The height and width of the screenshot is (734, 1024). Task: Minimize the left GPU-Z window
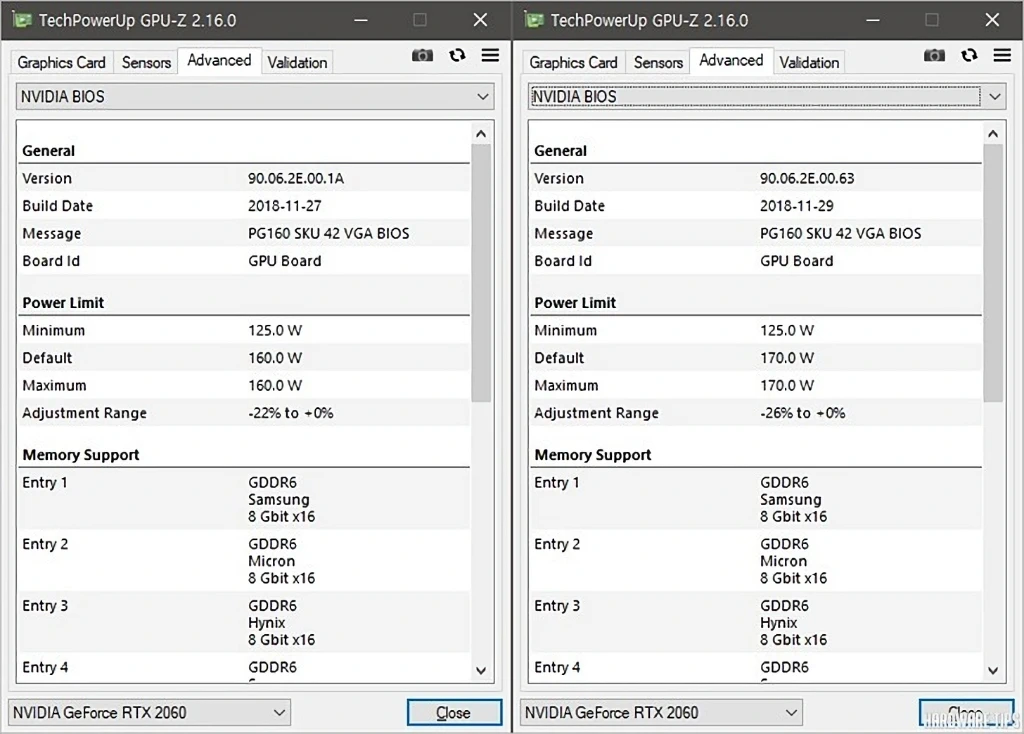360,20
